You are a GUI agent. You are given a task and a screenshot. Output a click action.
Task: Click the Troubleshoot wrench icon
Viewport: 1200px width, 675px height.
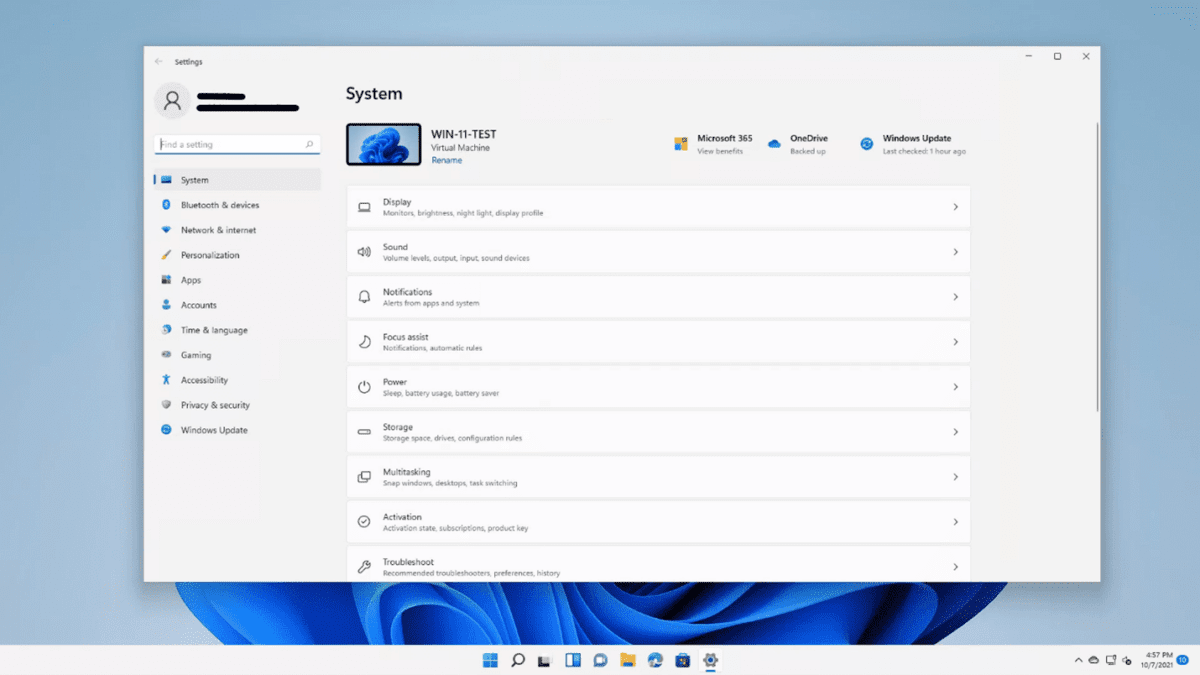[x=364, y=564]
